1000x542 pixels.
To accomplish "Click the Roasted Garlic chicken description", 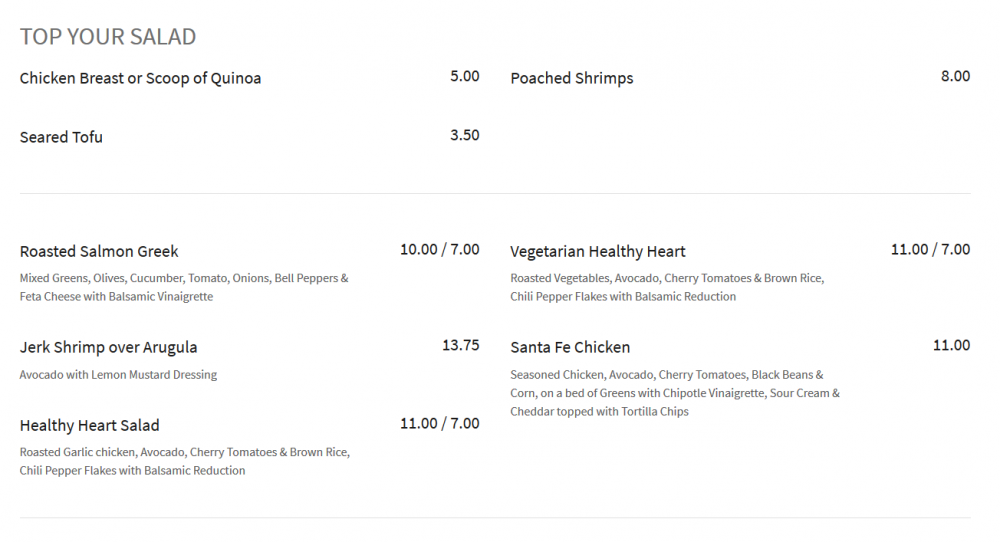I will [x=184, y=461].
